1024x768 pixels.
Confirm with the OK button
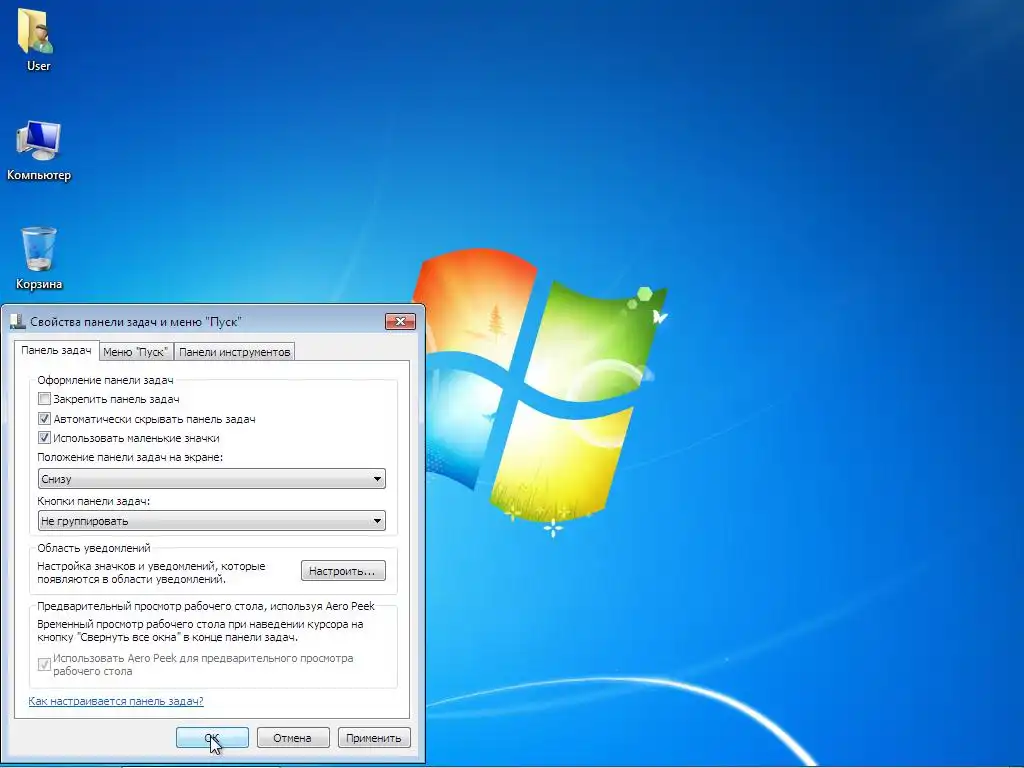pyautogui.click(x=212, y=738)
